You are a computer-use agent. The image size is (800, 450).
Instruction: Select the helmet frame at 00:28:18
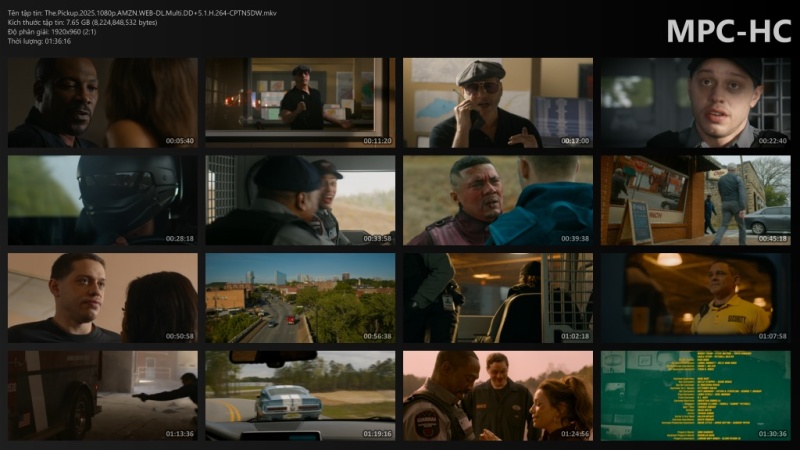[x=103, y=201]
